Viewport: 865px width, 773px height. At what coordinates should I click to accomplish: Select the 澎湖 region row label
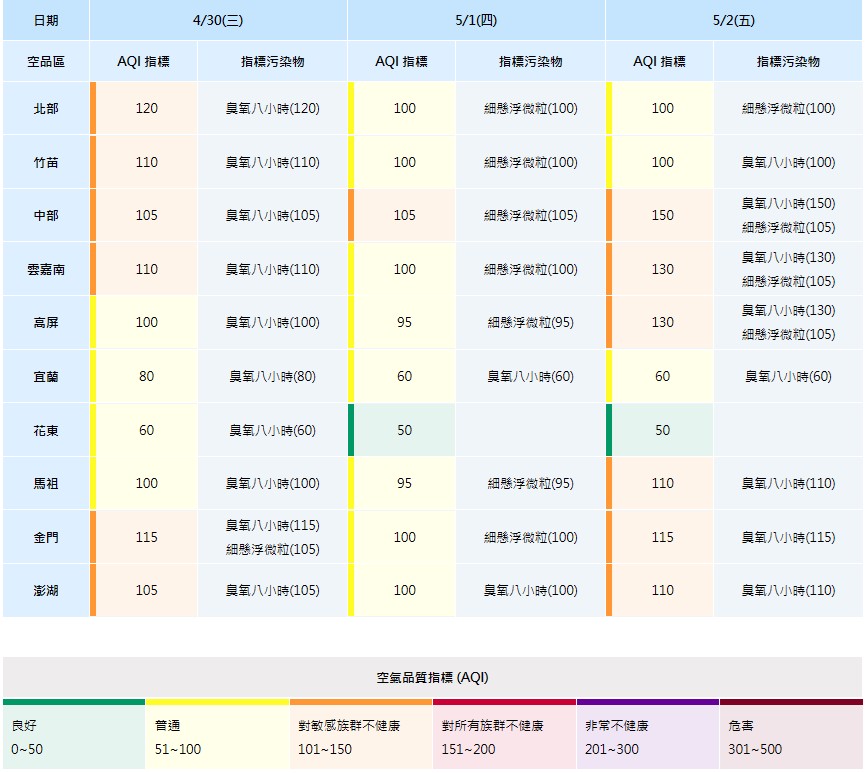pyautogui.click(x=46, y=590)
